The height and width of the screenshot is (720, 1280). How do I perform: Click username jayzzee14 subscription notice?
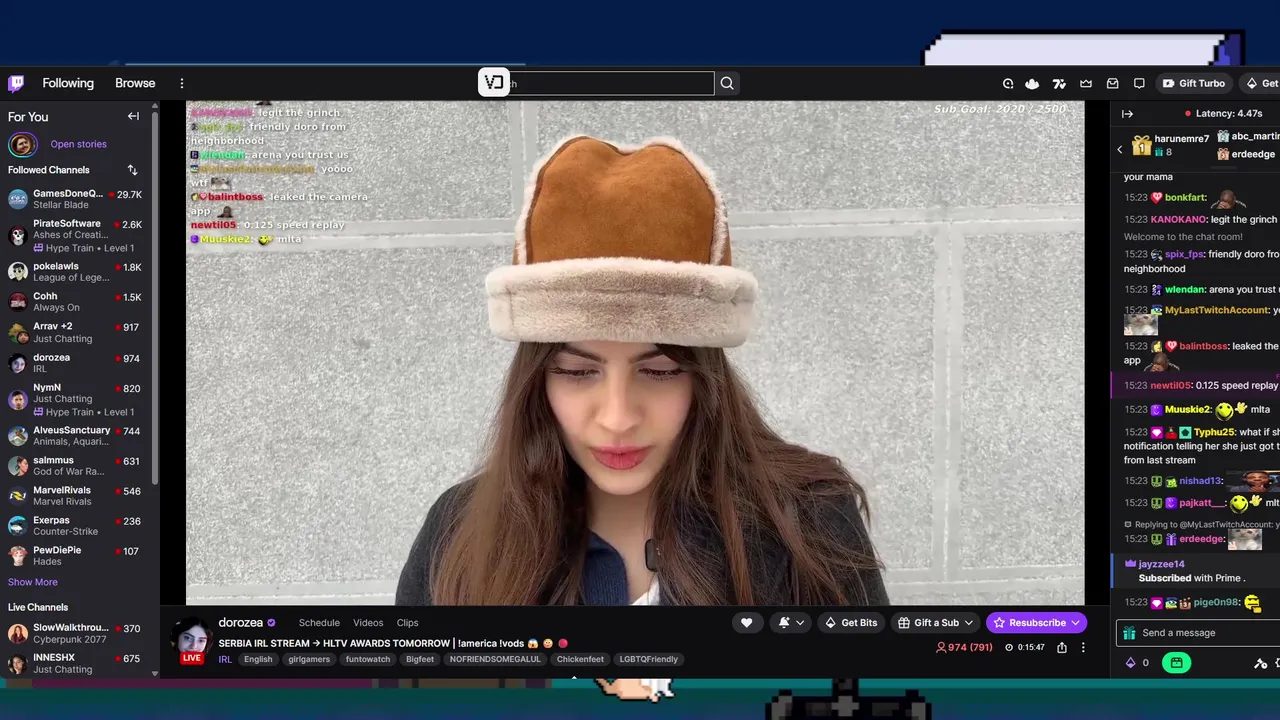click(1161, 564)
